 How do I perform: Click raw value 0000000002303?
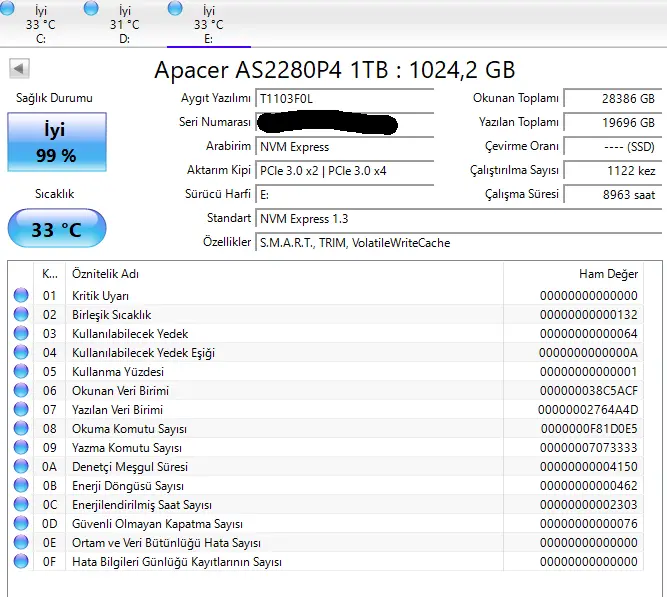tap(589, 505)
